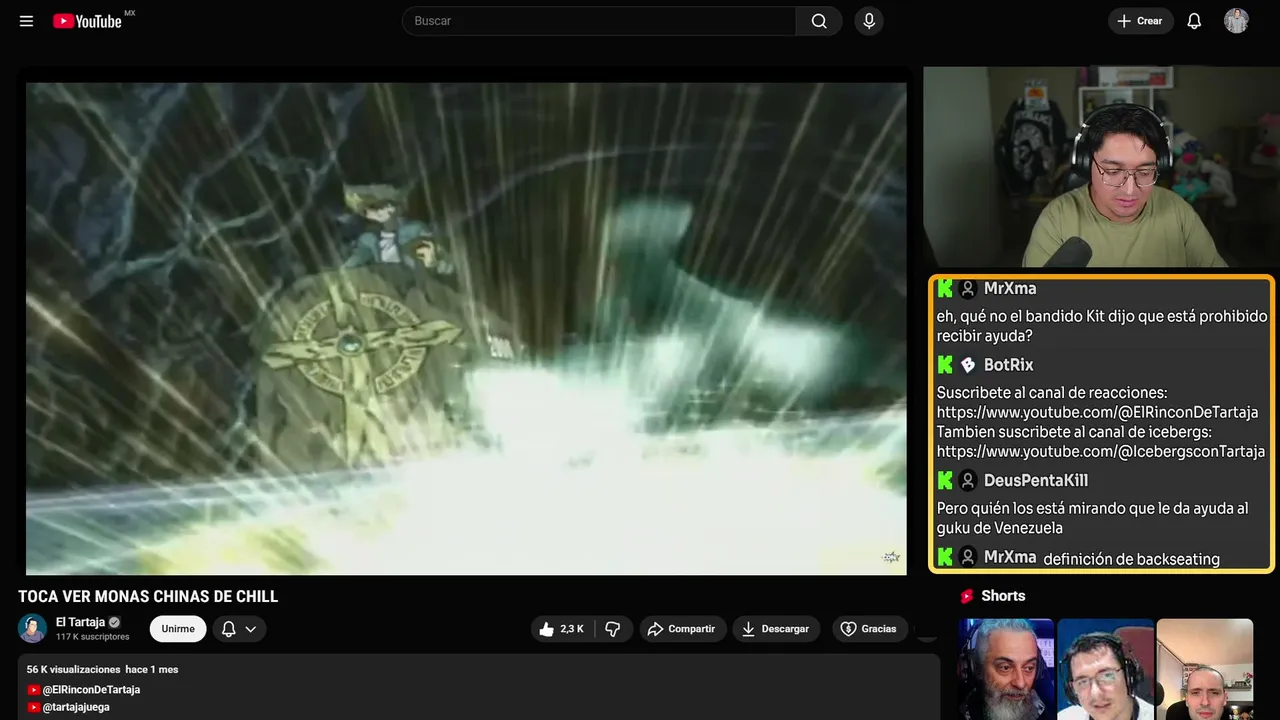The height and width of the screenshot is (720, 1280).
Task: Open the notifications bell in the header
Action: pos(1194,21)
